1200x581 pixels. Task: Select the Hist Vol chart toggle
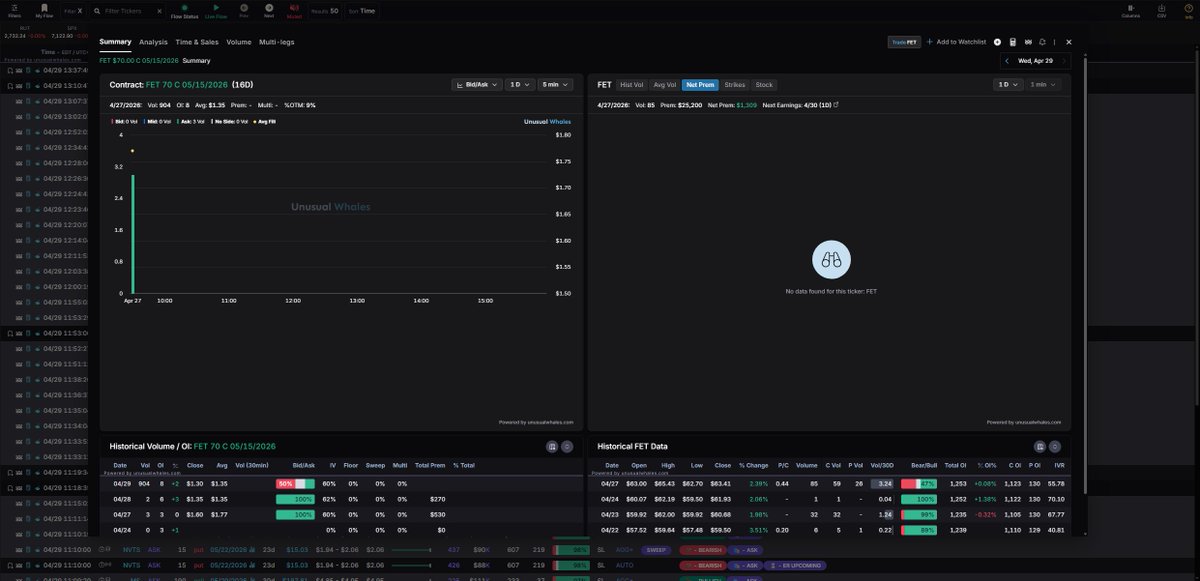632,85
